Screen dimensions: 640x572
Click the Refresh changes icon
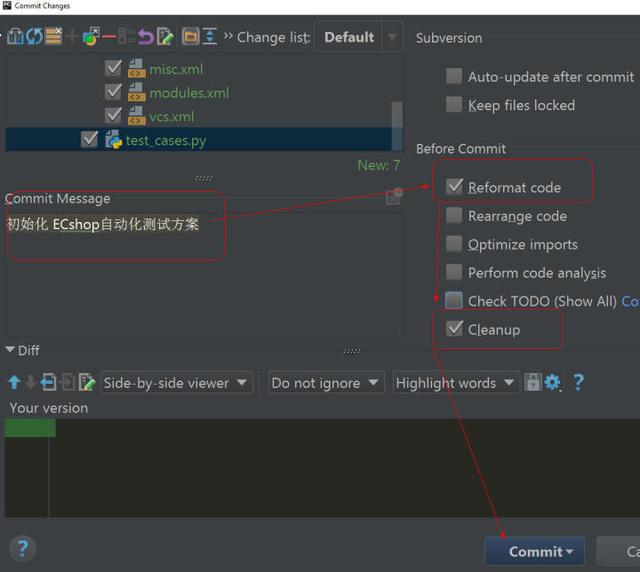pos(35,37)
